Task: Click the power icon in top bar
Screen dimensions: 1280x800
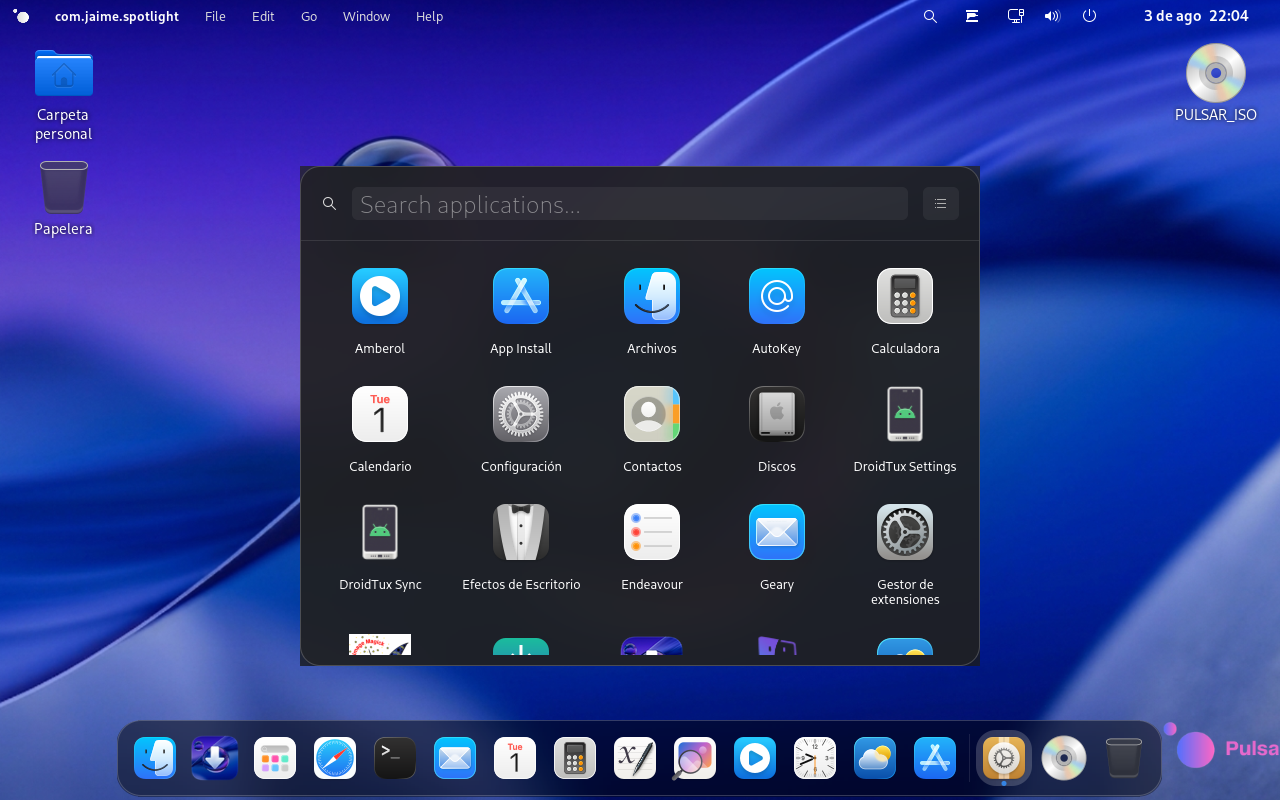Action: (x=1090, y=16)
